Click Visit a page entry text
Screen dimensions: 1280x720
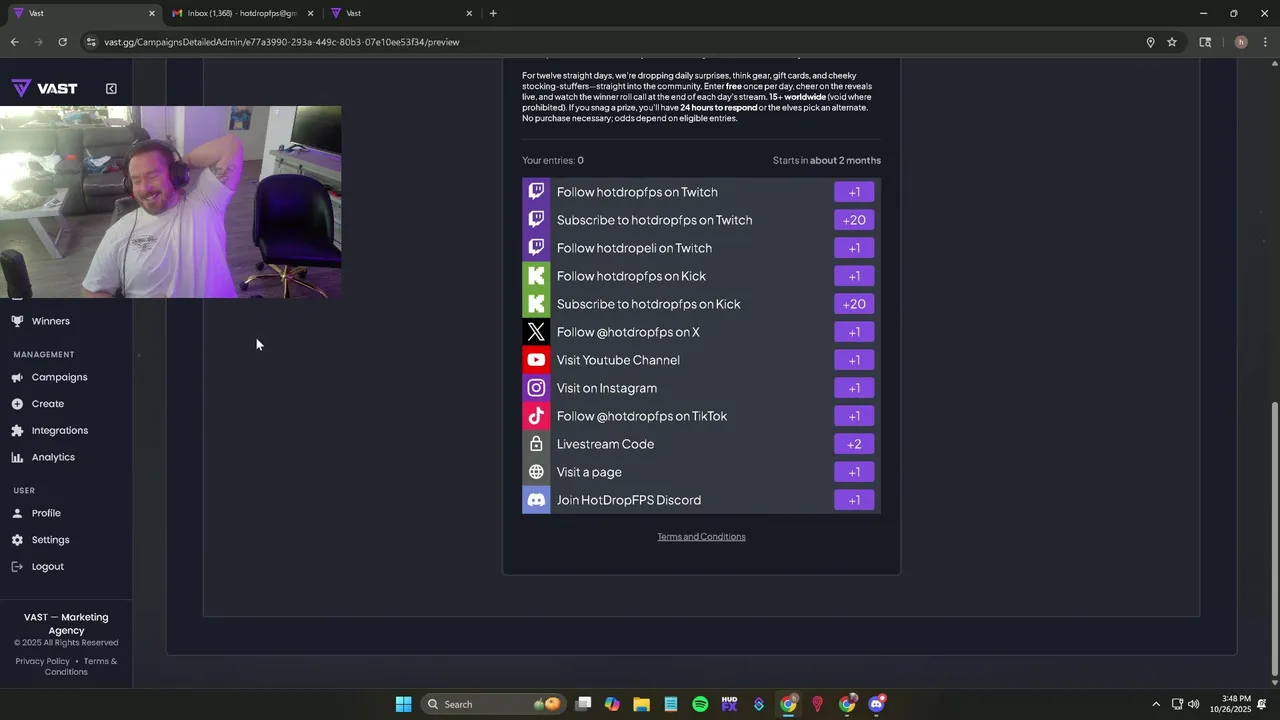(x=589, y=472)
